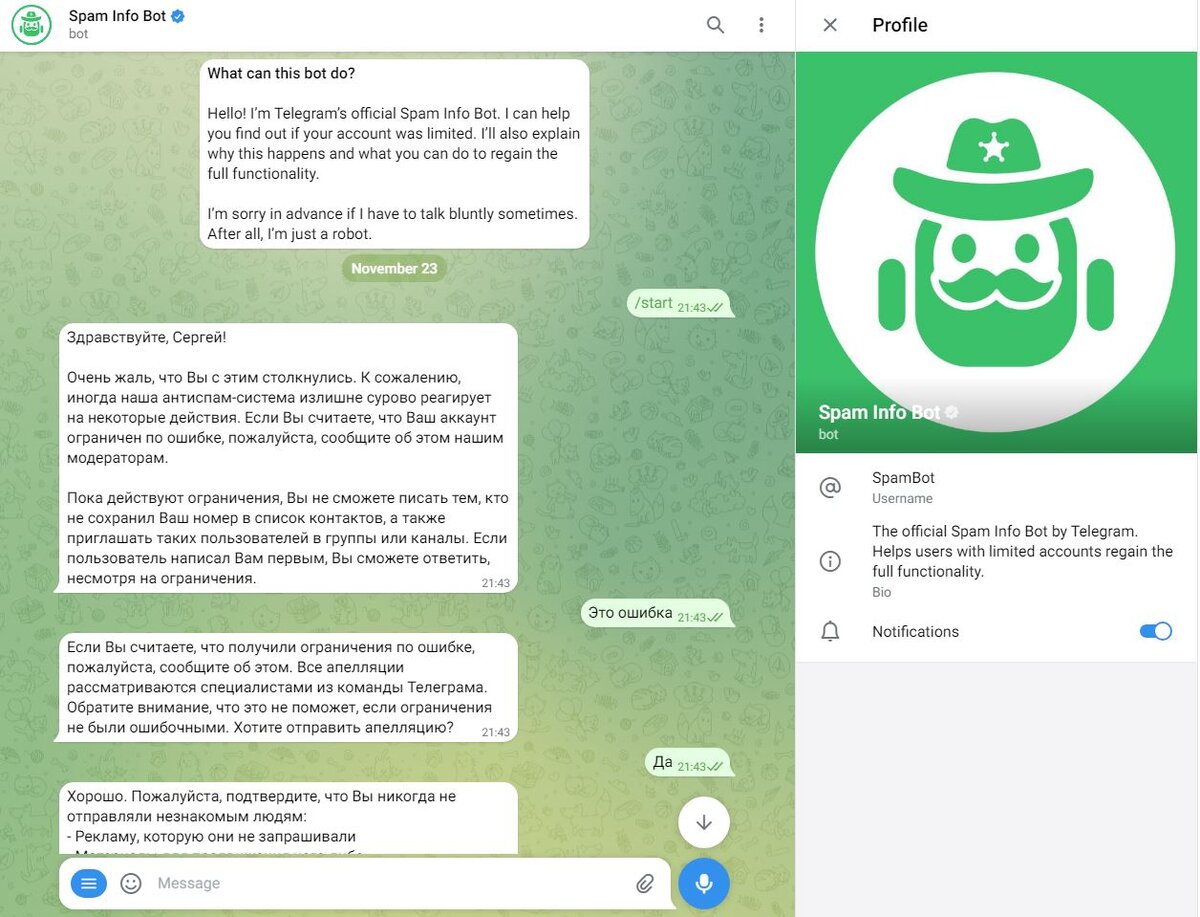Open the bot commands menu button
1200x917 pixels.
pos(89,883)
